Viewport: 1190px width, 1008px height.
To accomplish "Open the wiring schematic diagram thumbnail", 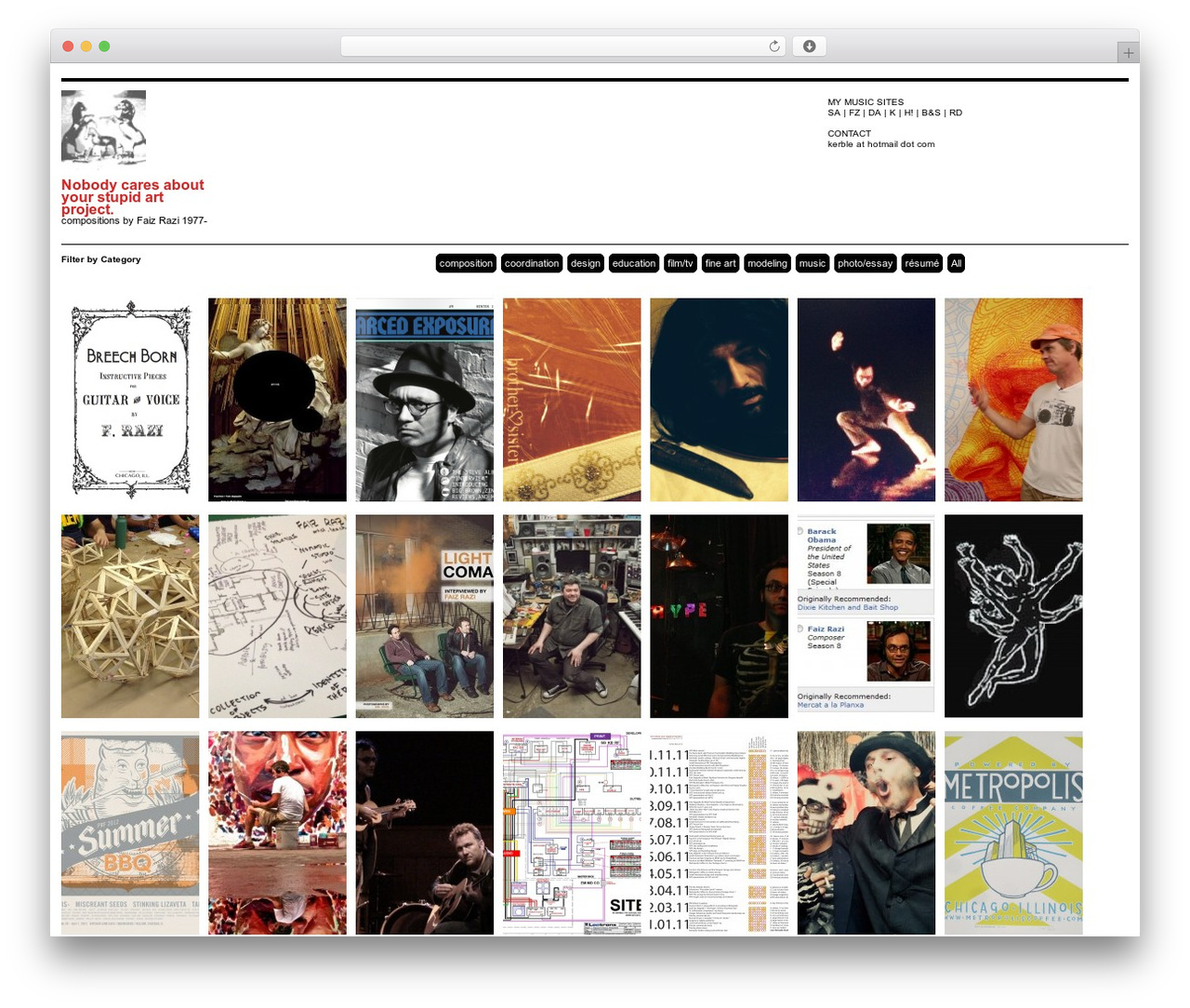I will [572, 833].
